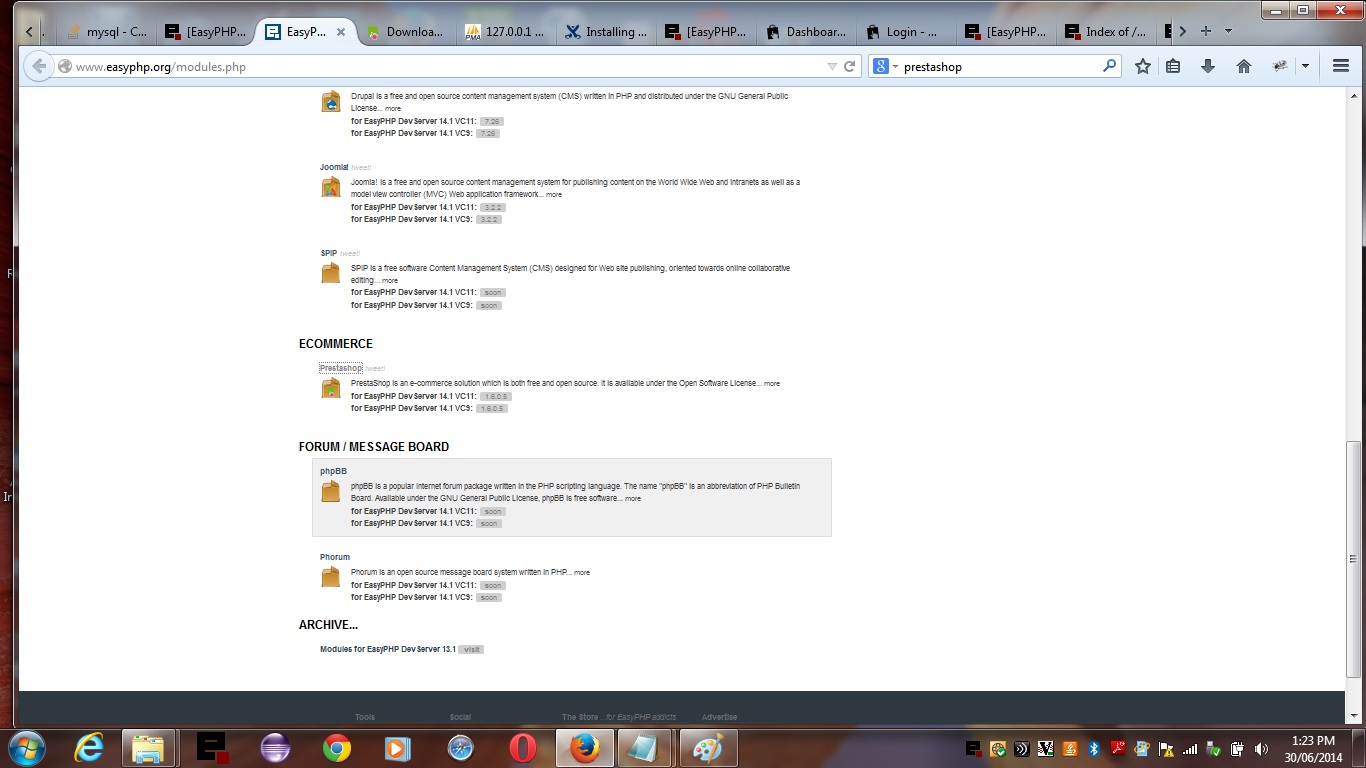The width and height of the screenshot is (1366, 768).
Task: Launch Internet Explorer from the taskbar
Action: [89, 748]
